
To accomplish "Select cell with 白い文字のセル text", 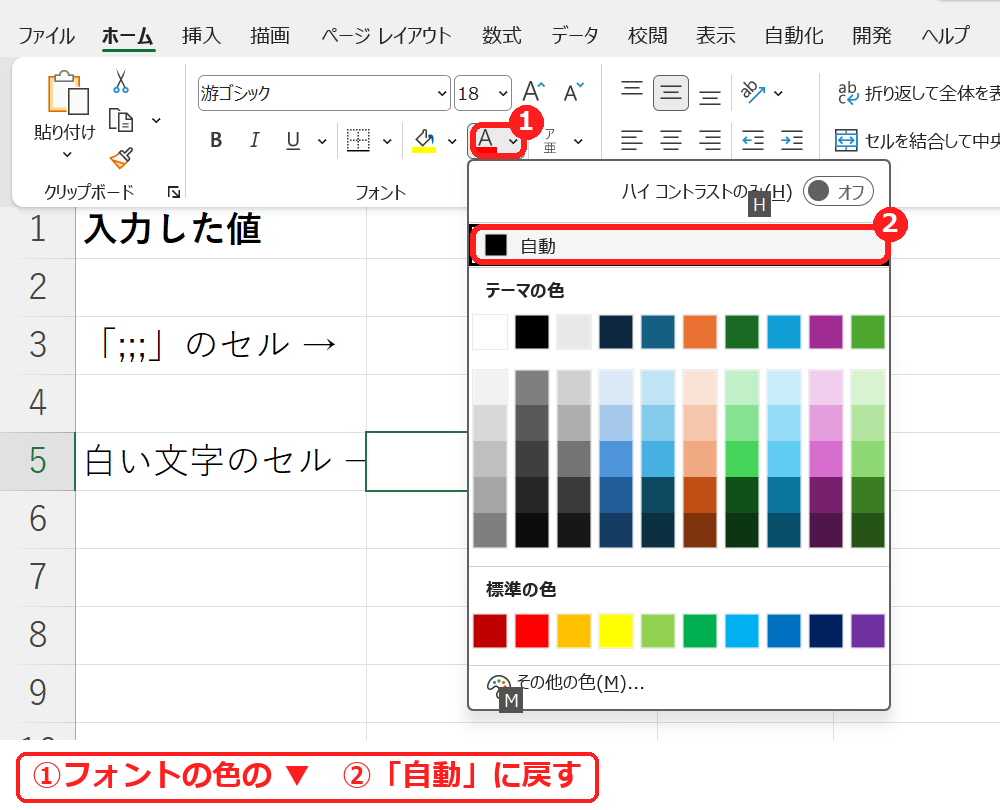I will (221, 461).
